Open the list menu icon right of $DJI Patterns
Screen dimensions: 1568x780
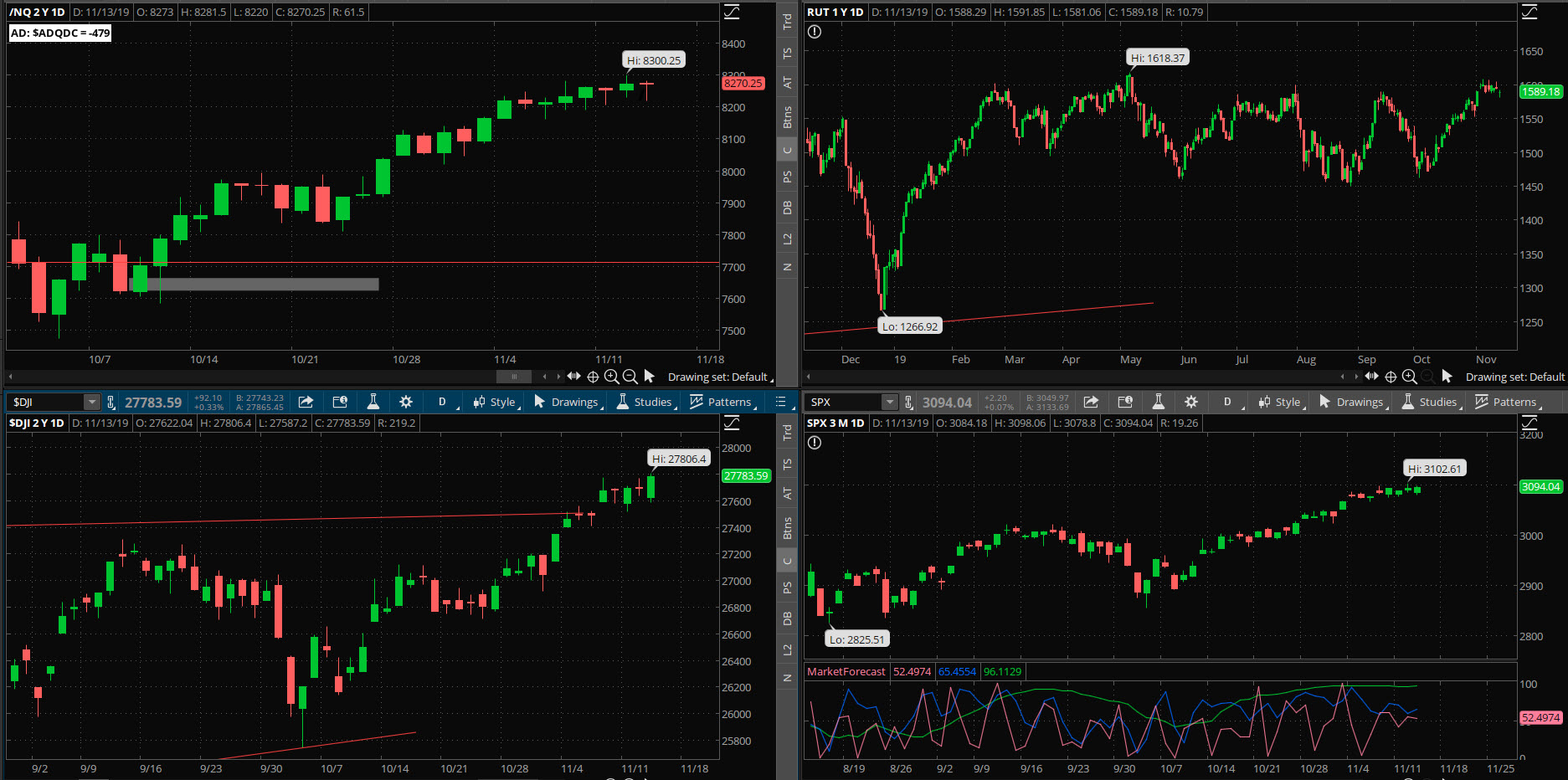781,403
